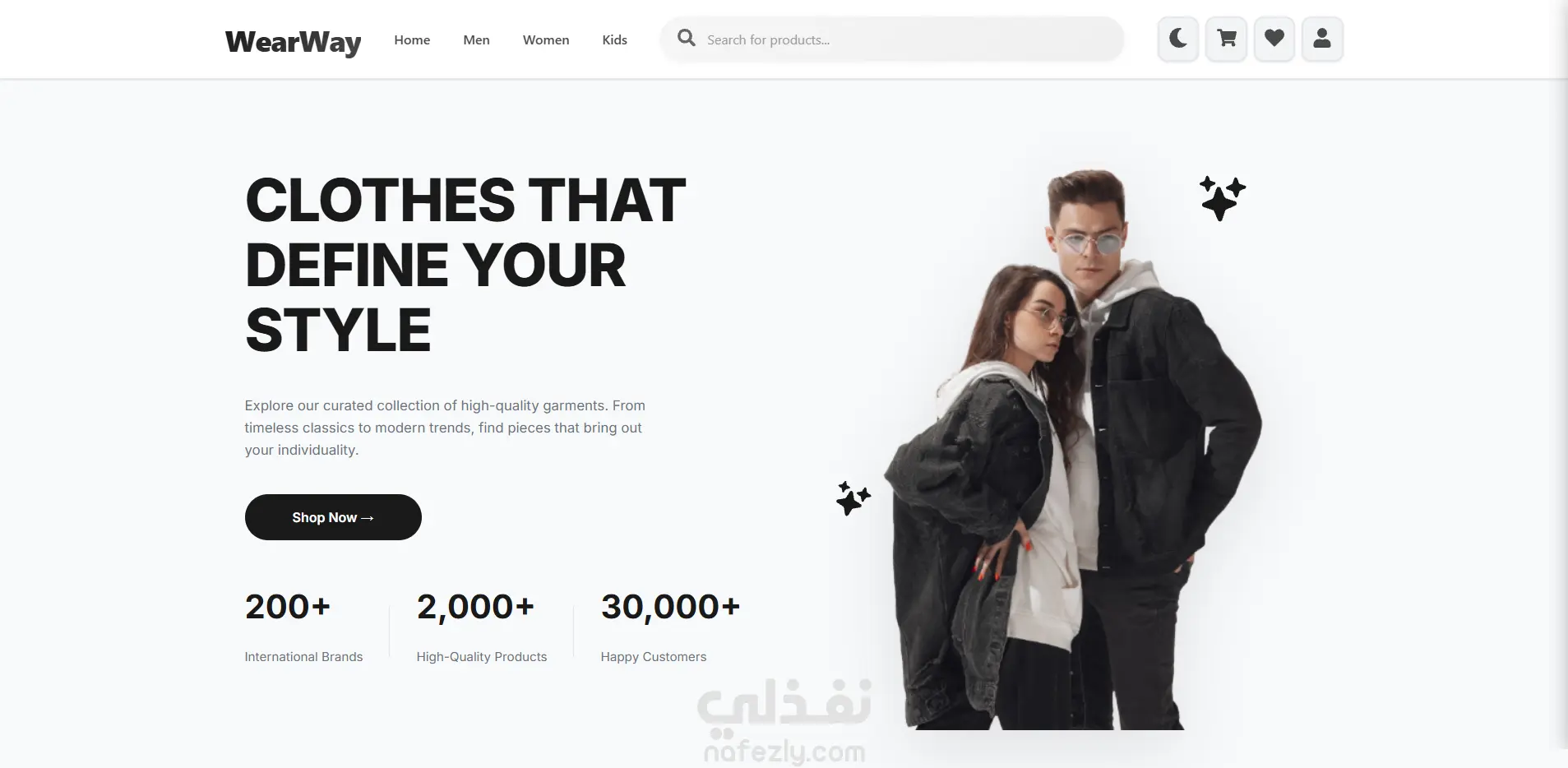Open the Home menu item
Screen dimensions: 1568x768
point(412,39)
